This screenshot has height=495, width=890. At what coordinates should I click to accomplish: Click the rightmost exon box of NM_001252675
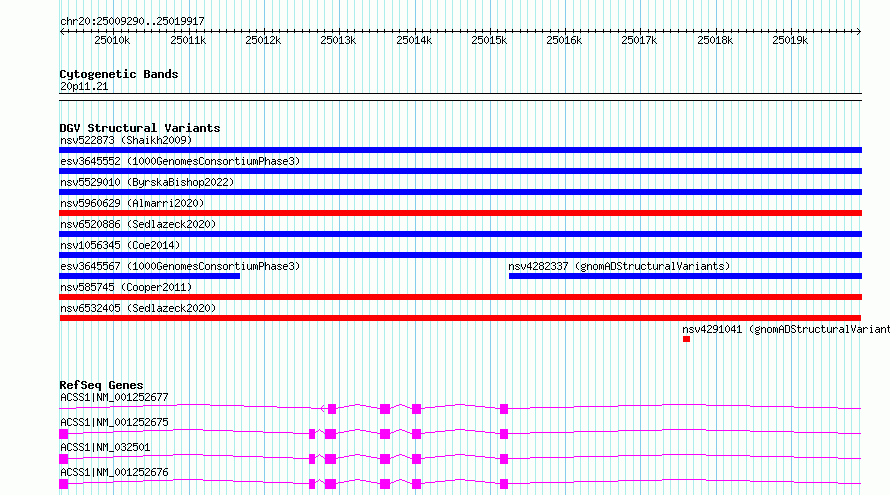503,434
